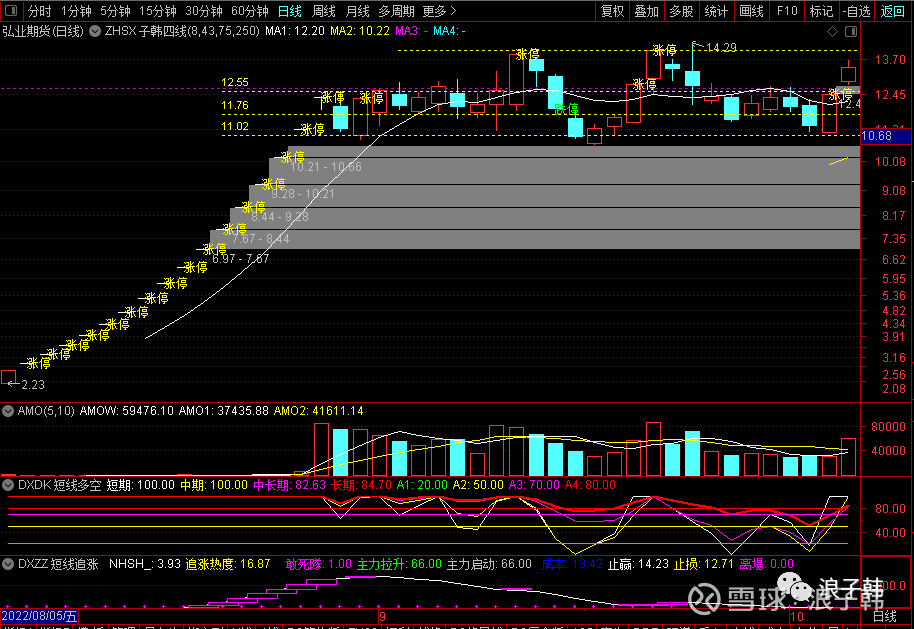Open the 统计 statistics tool
This screenshot has height=629, width=914.
716,12
